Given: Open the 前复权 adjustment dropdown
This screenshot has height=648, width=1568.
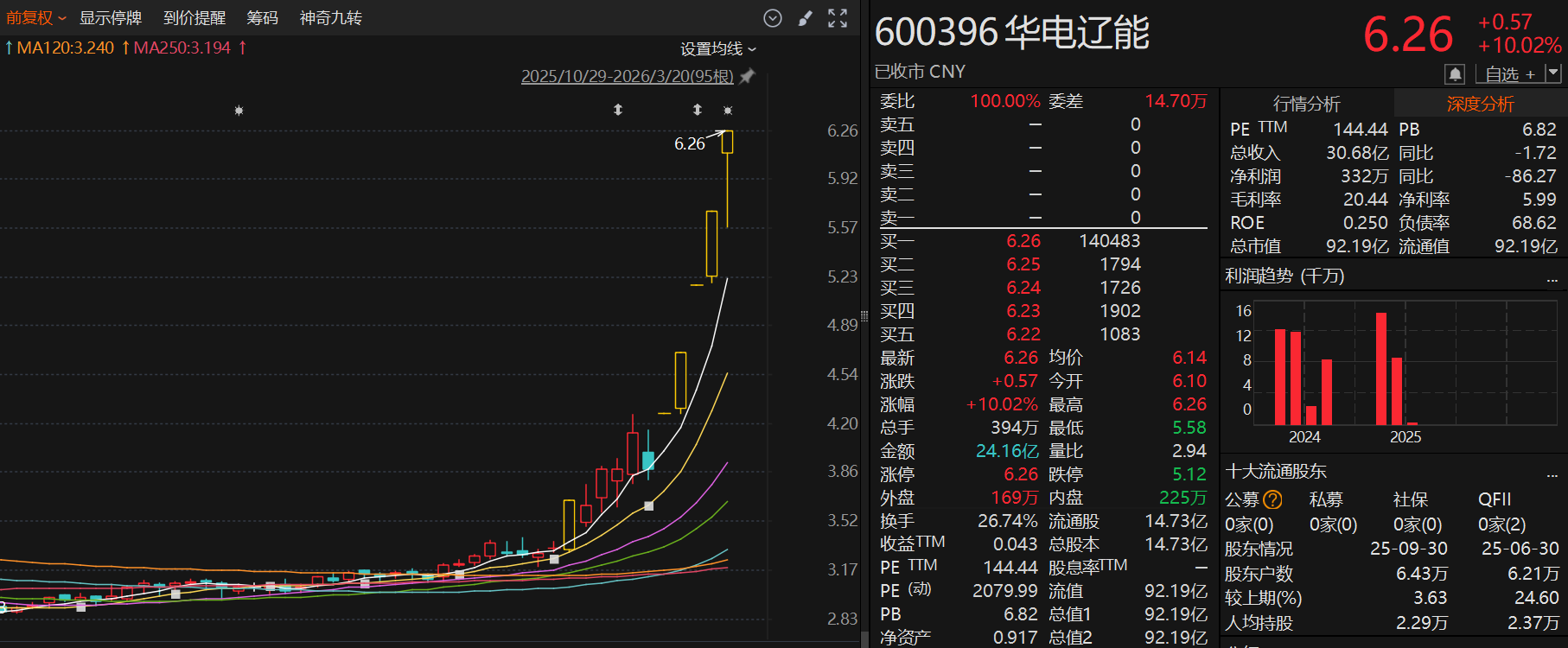Looking at the screenshot, I should point(35,18).
